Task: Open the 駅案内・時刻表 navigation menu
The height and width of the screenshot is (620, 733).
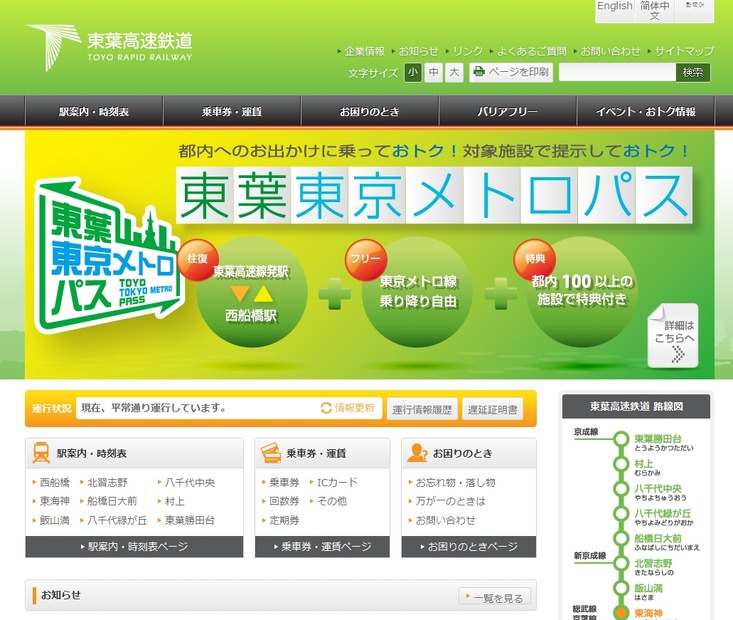Action: click(94, 111)
